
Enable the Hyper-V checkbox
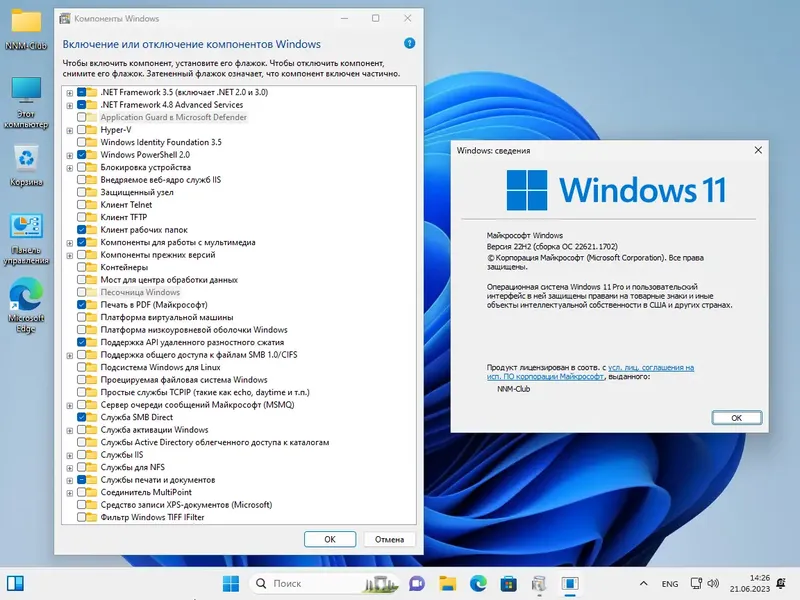tap(82, 130)
